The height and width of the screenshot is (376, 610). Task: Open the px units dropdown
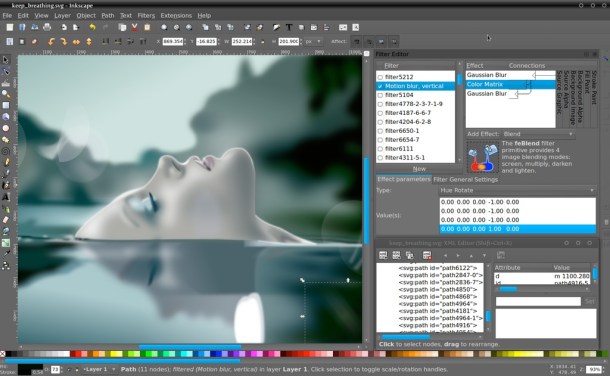313,41
